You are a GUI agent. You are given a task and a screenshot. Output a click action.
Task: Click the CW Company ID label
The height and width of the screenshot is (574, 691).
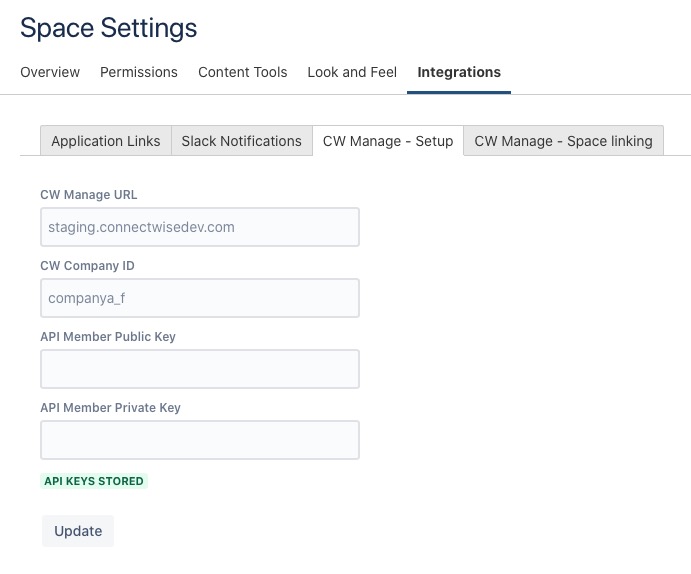tap(87, 266)
